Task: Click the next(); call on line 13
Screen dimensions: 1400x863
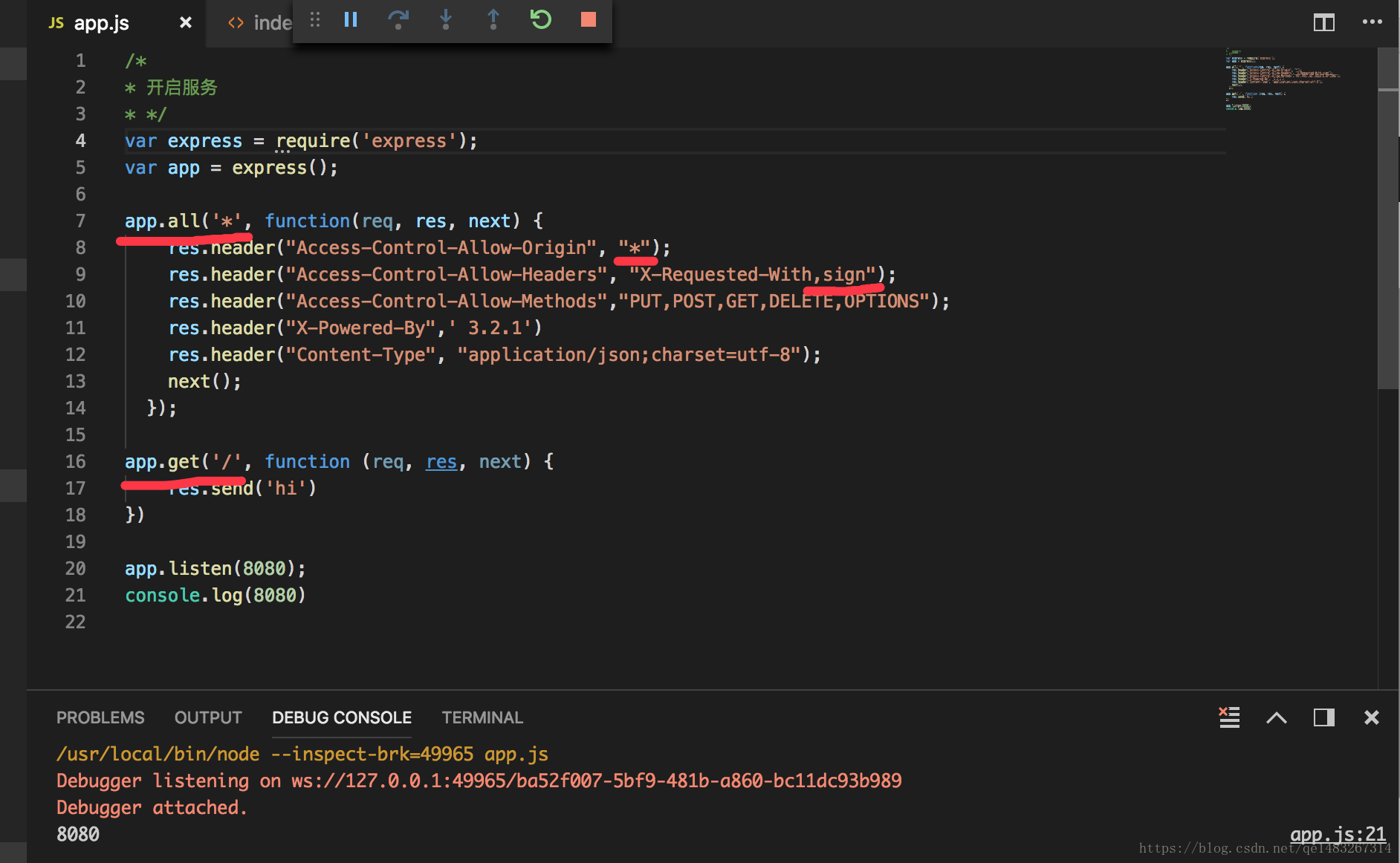Action: (x=204, y=381)
